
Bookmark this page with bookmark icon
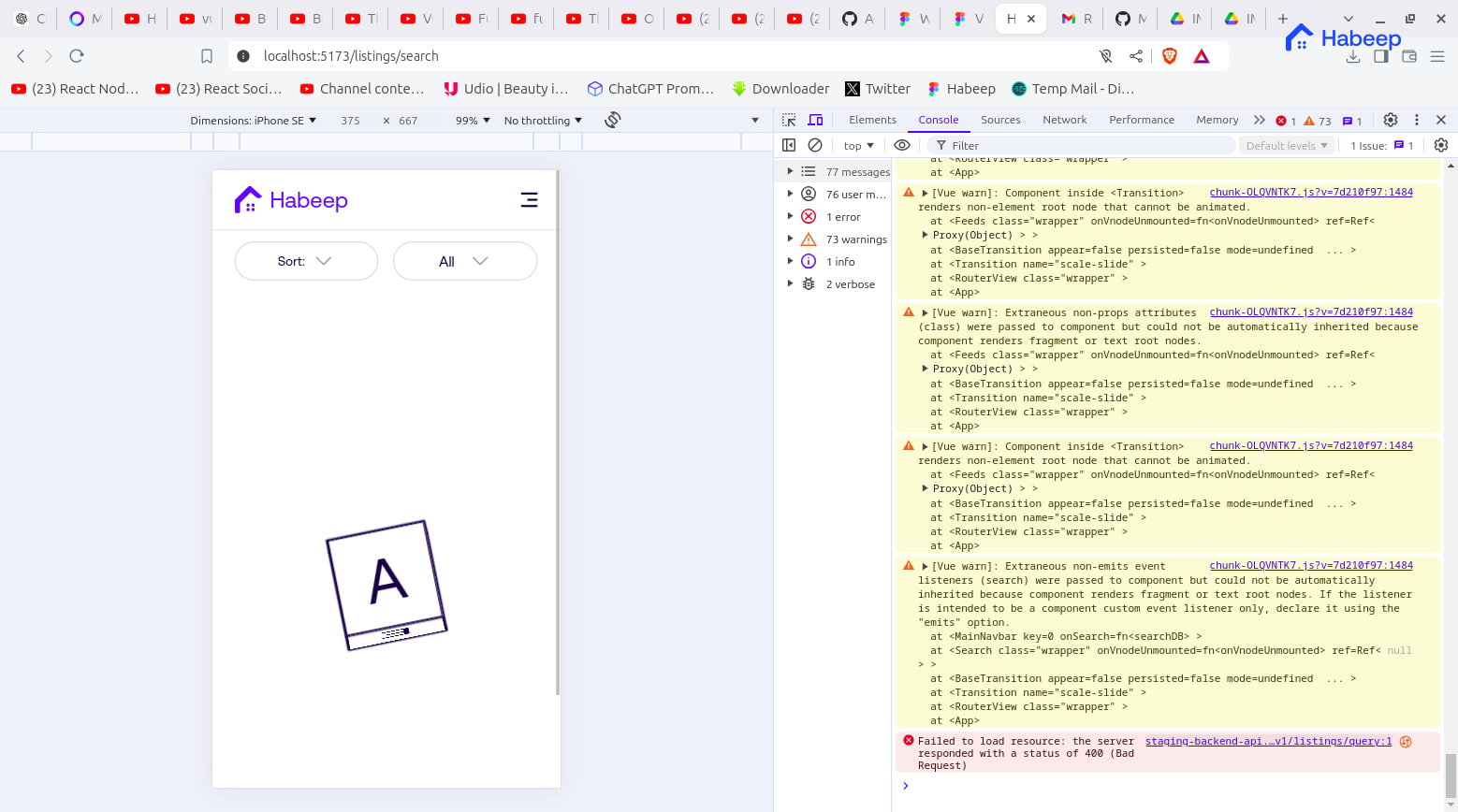(207, 56)
